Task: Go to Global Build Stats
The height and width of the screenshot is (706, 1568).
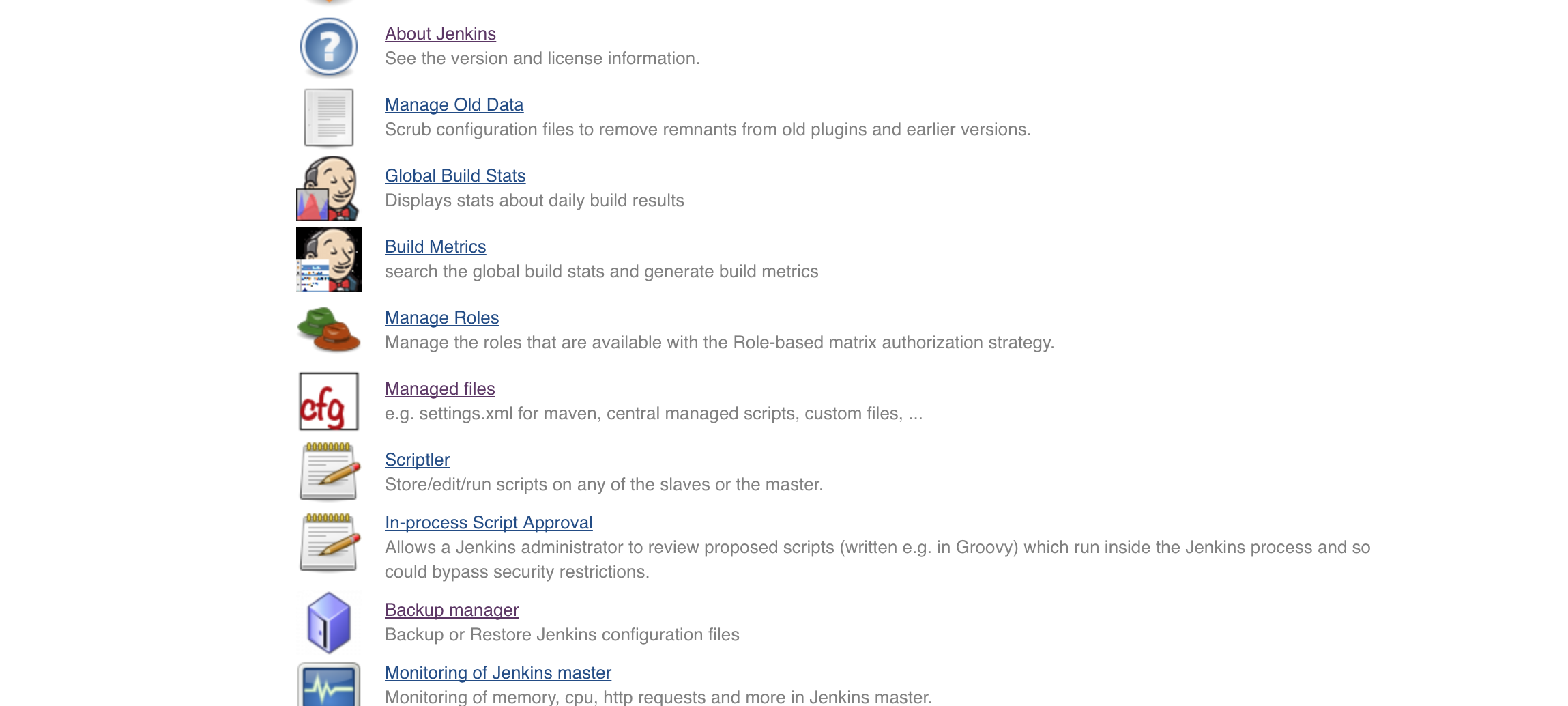Action: click(455, 175)
